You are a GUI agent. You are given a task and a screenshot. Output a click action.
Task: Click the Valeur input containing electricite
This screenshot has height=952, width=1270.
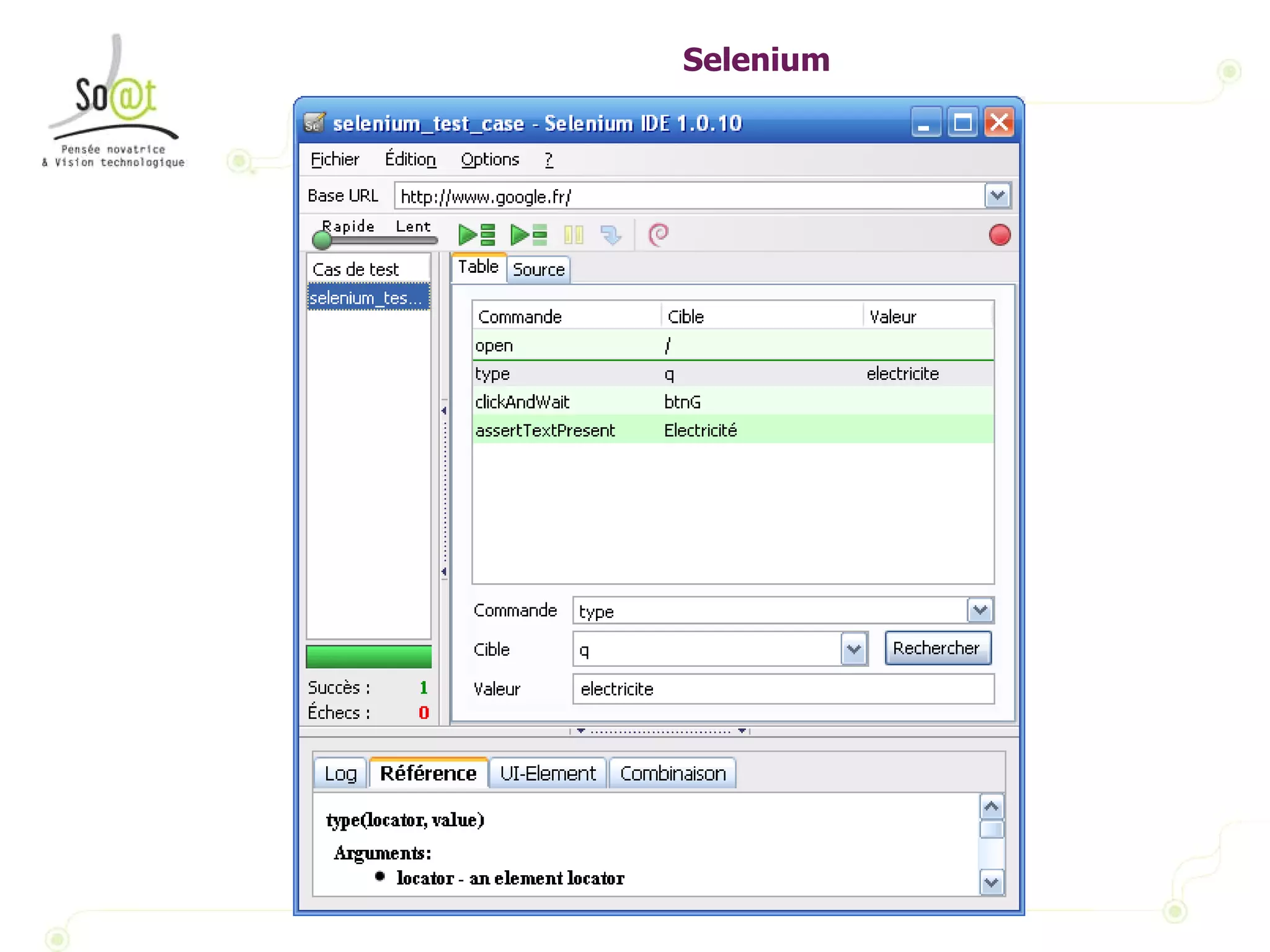(x=783, y=689)
